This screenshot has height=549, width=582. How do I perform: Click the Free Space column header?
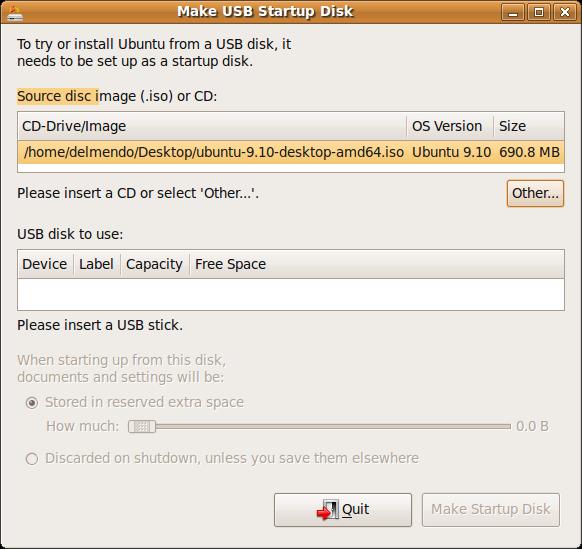[x=377, y=264]
